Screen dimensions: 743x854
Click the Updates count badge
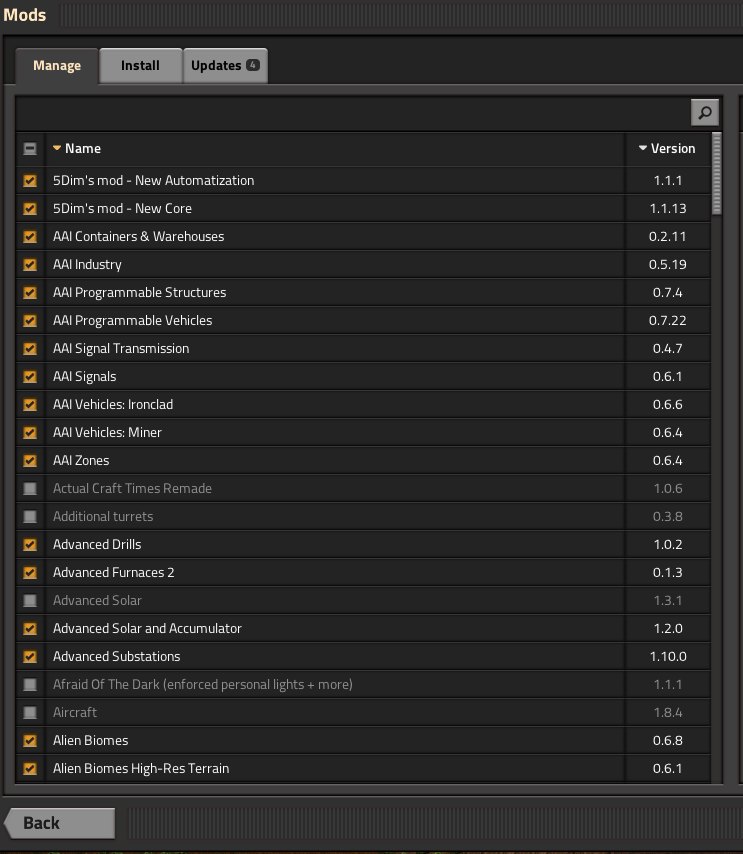click(252, 65)
